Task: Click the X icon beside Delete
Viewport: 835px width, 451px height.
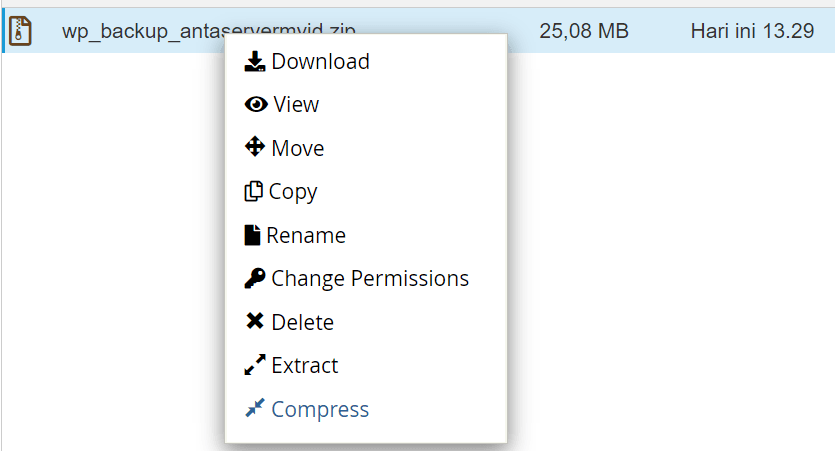Action: point(255,321)
